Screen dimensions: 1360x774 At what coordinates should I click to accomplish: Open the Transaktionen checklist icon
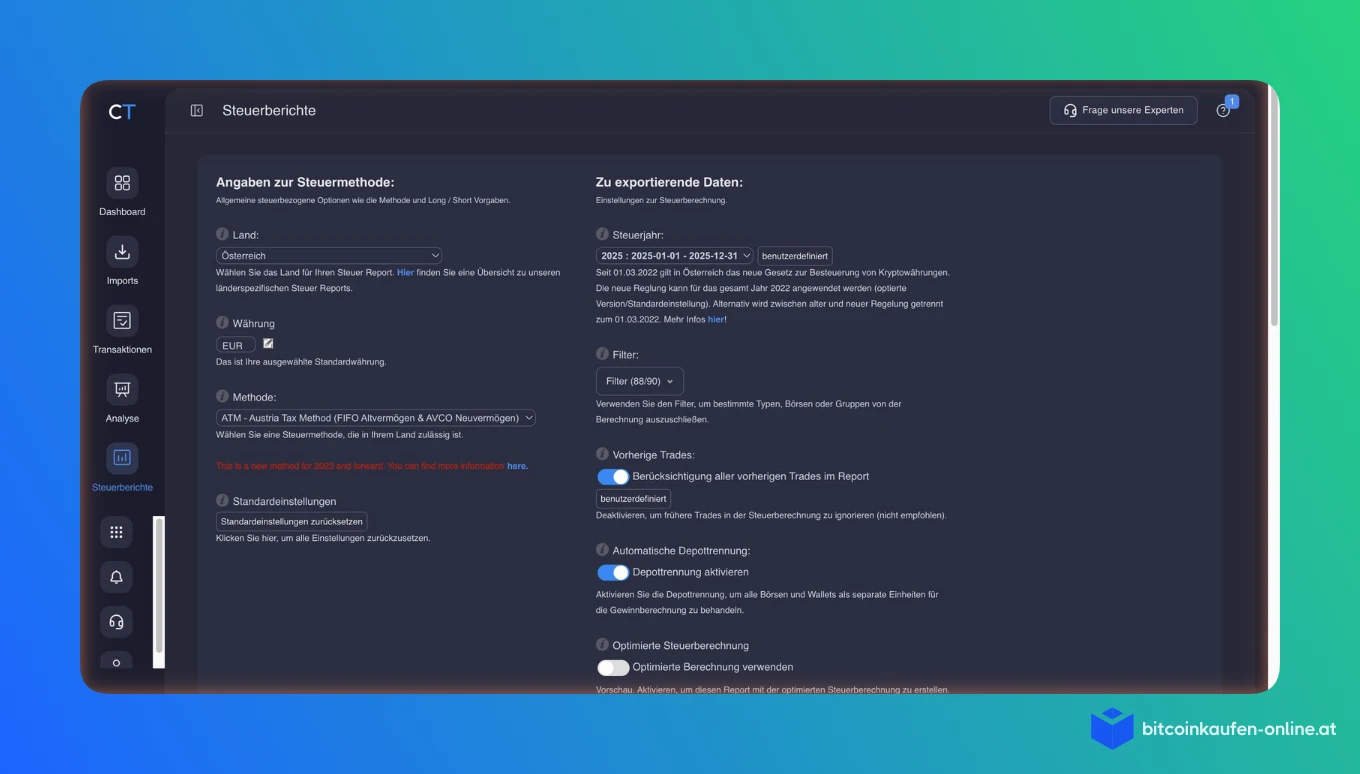pos(122,321)
